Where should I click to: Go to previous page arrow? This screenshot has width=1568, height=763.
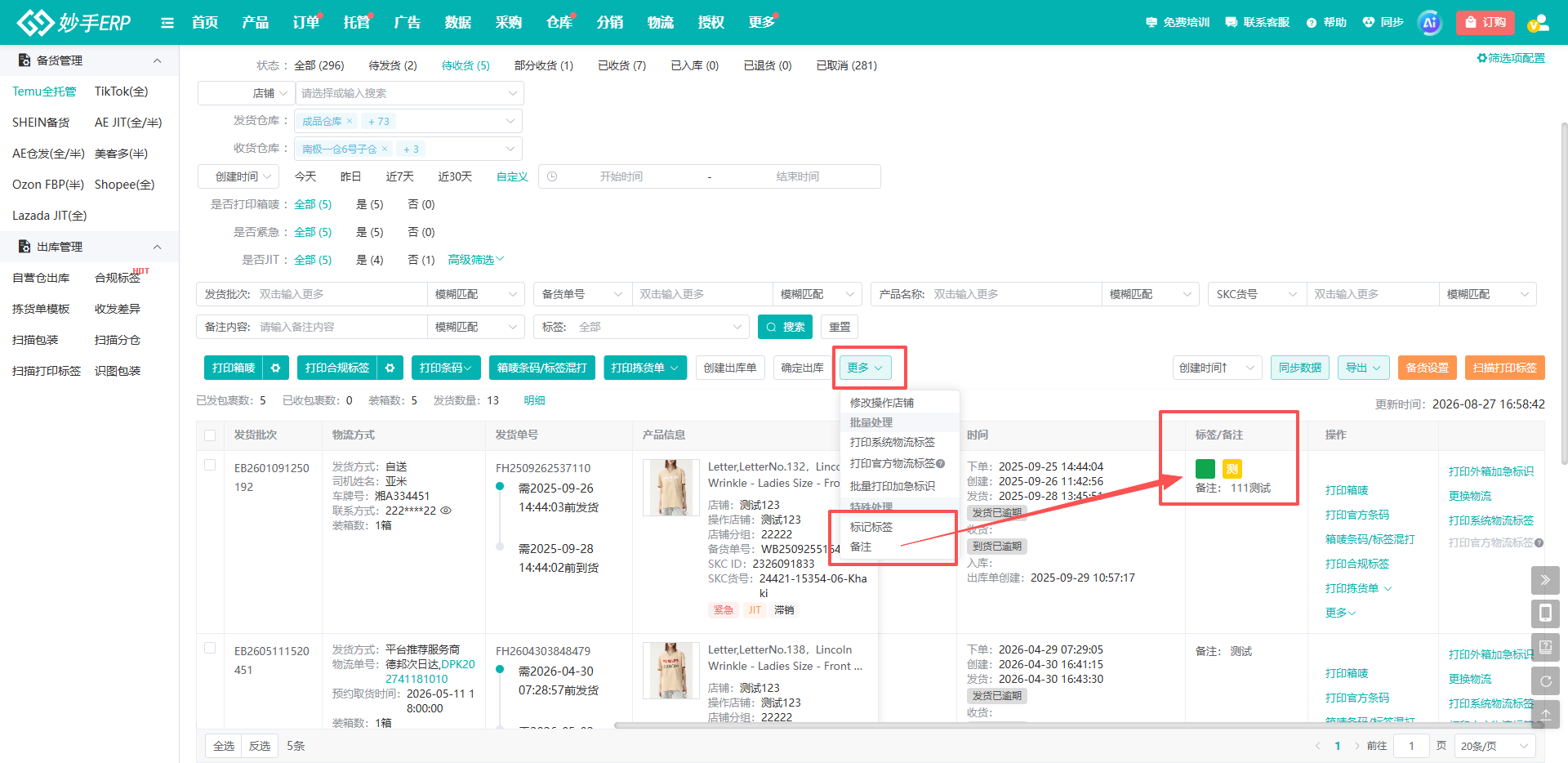click(x=1317, y=746)
